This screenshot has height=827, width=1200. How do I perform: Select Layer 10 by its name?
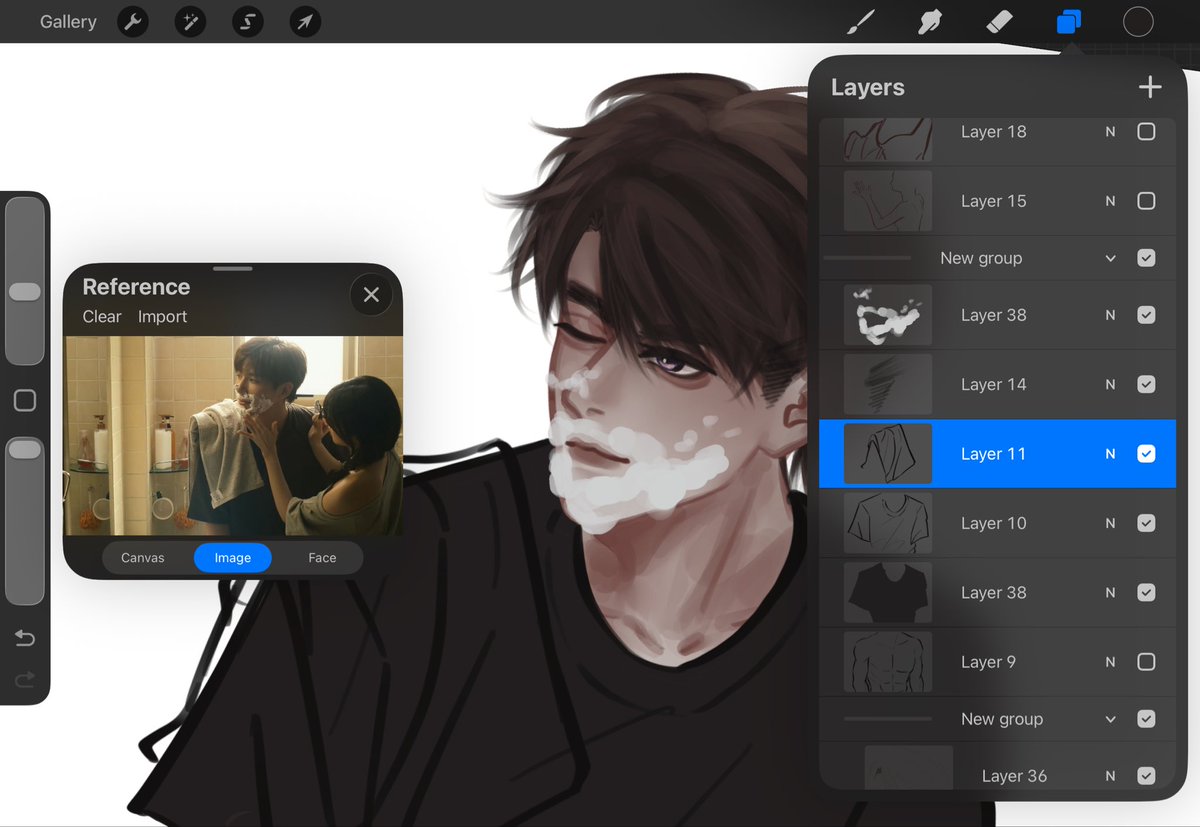pos(993,523)
